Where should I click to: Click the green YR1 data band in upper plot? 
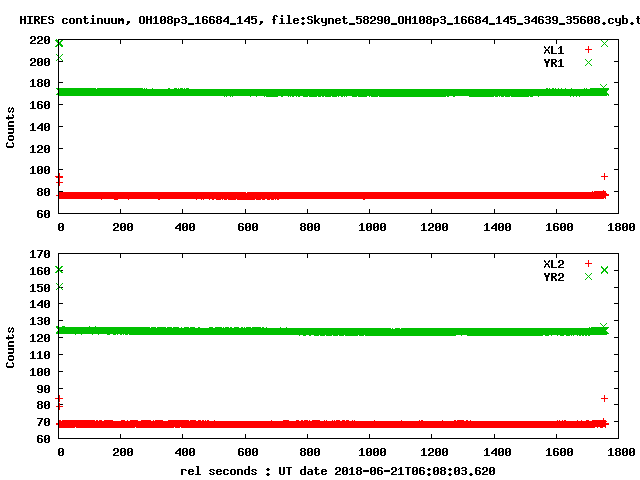click(x=333, y=93)
